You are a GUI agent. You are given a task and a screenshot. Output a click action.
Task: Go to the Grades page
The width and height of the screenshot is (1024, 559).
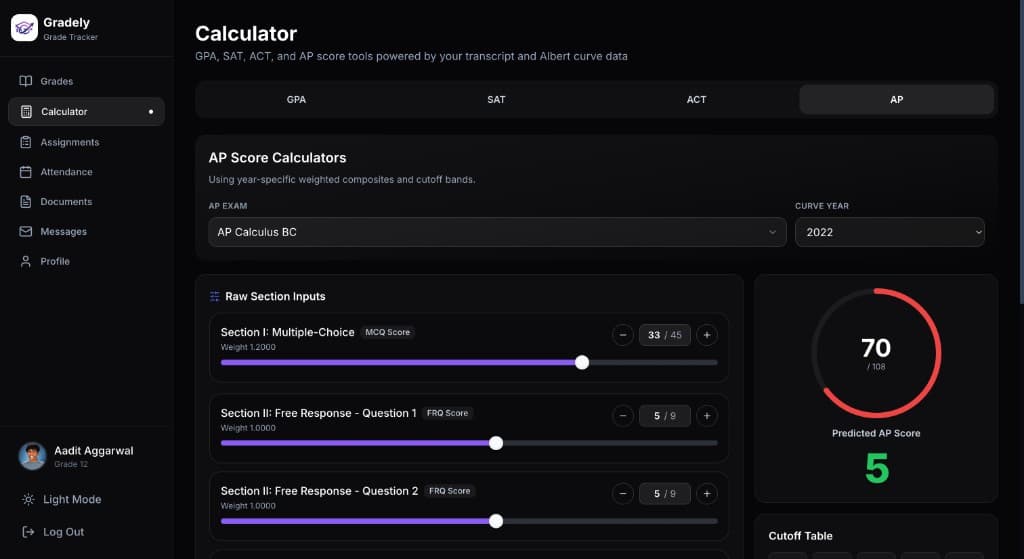click(86, 81)
